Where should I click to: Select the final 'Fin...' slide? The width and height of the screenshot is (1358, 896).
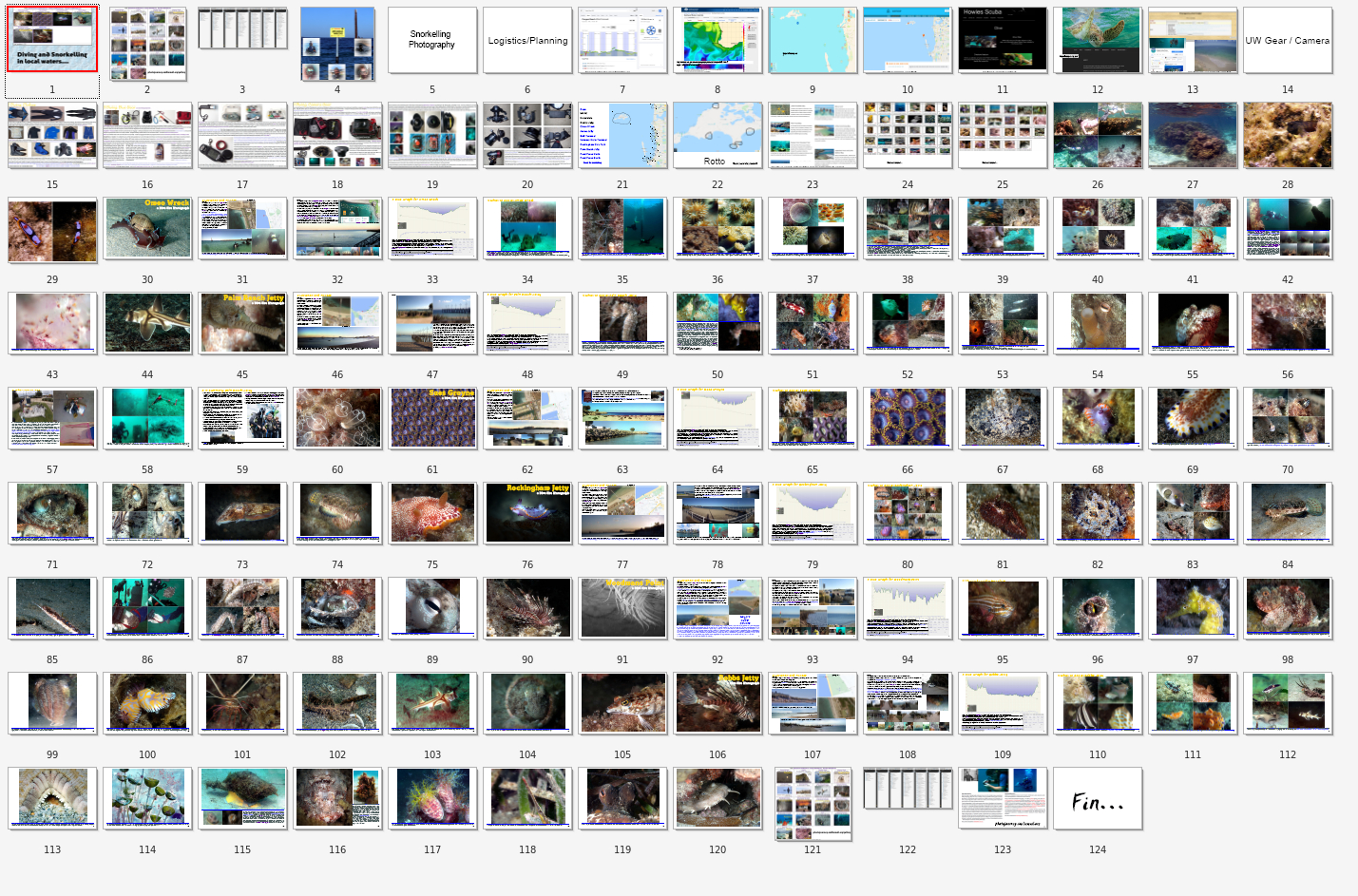1098,798
